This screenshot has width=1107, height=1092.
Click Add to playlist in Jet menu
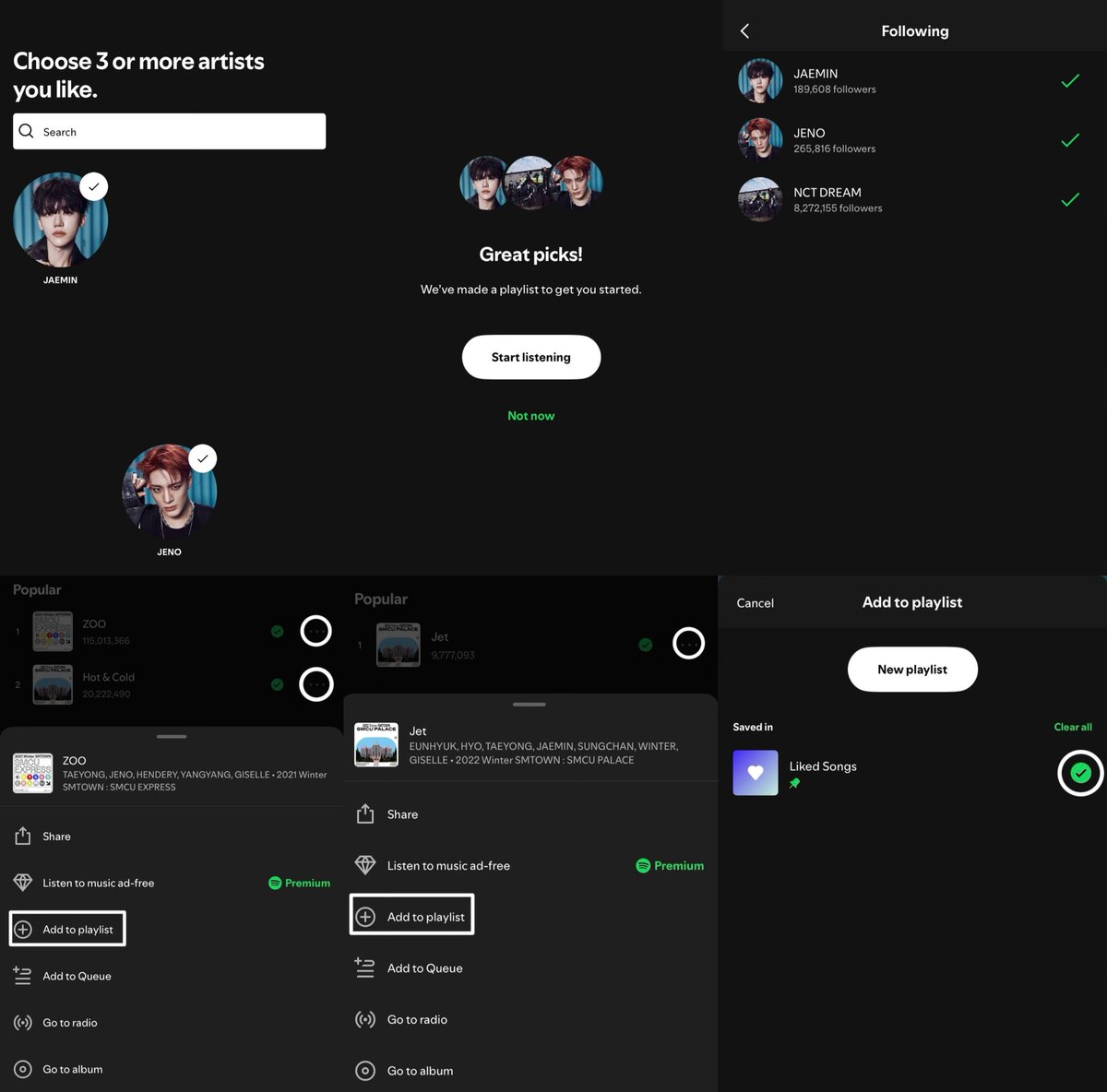pyautogui.click(x=411, y=915)
